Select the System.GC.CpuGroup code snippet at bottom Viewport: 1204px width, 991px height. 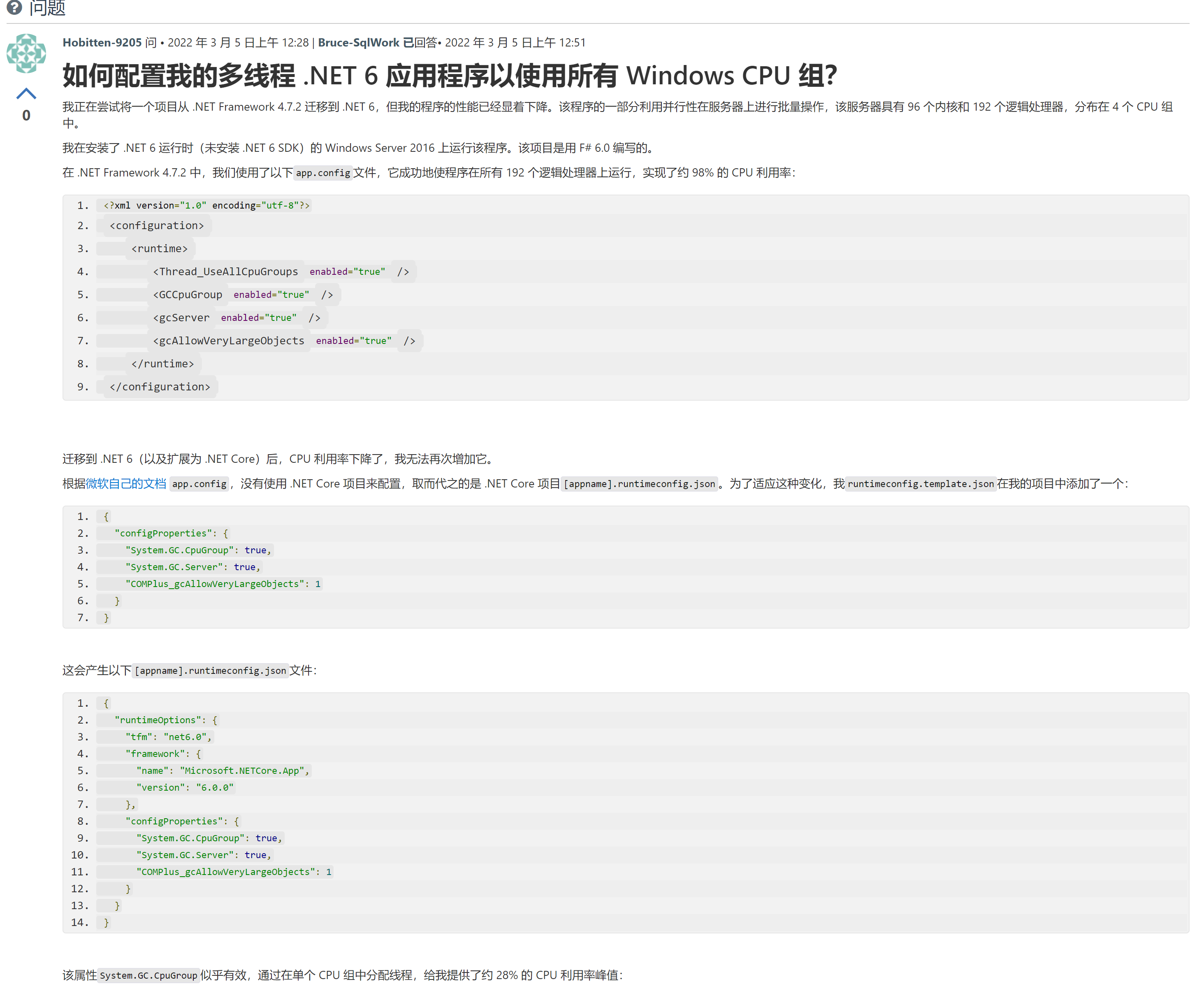(x=148, y=976)
